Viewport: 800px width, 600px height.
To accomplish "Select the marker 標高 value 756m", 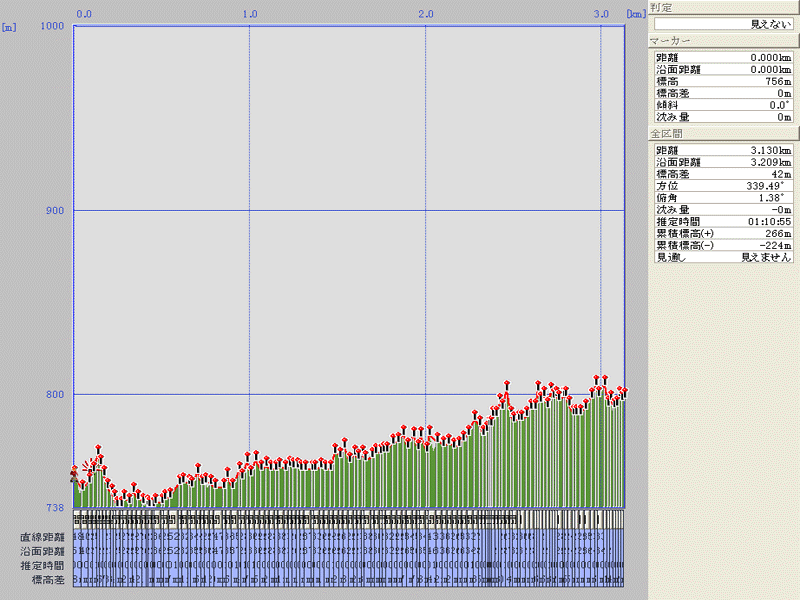I will tap(778, 82).
